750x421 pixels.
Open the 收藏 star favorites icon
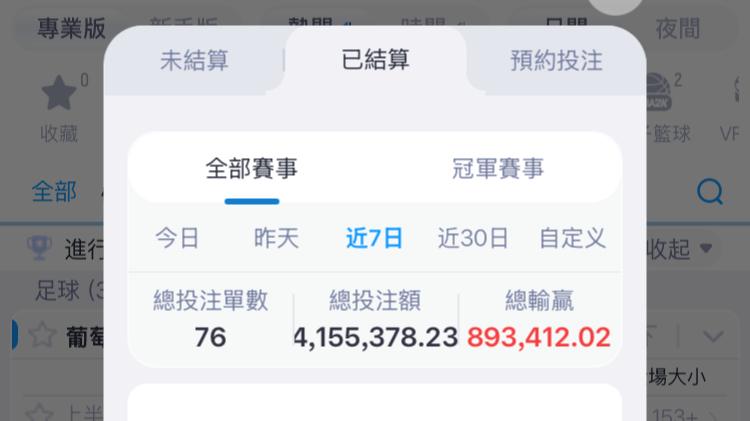(x=59, y=93)
